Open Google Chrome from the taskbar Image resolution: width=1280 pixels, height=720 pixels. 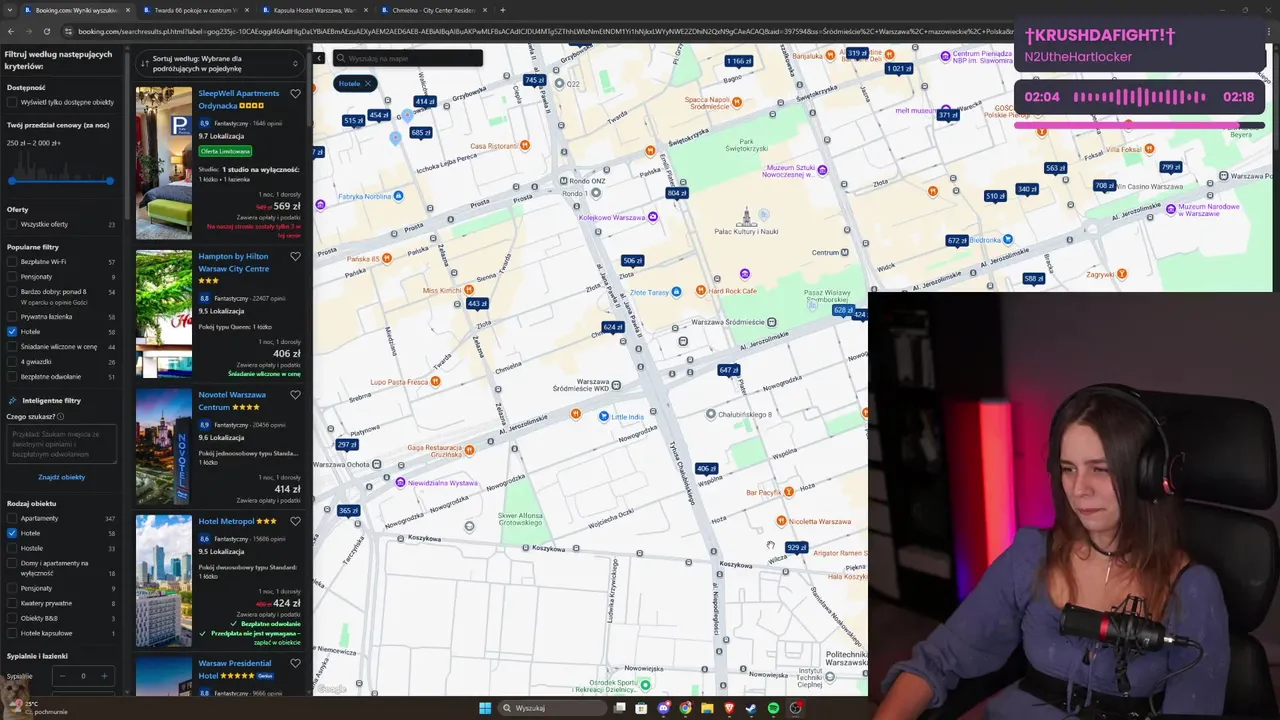click(685, 708)
